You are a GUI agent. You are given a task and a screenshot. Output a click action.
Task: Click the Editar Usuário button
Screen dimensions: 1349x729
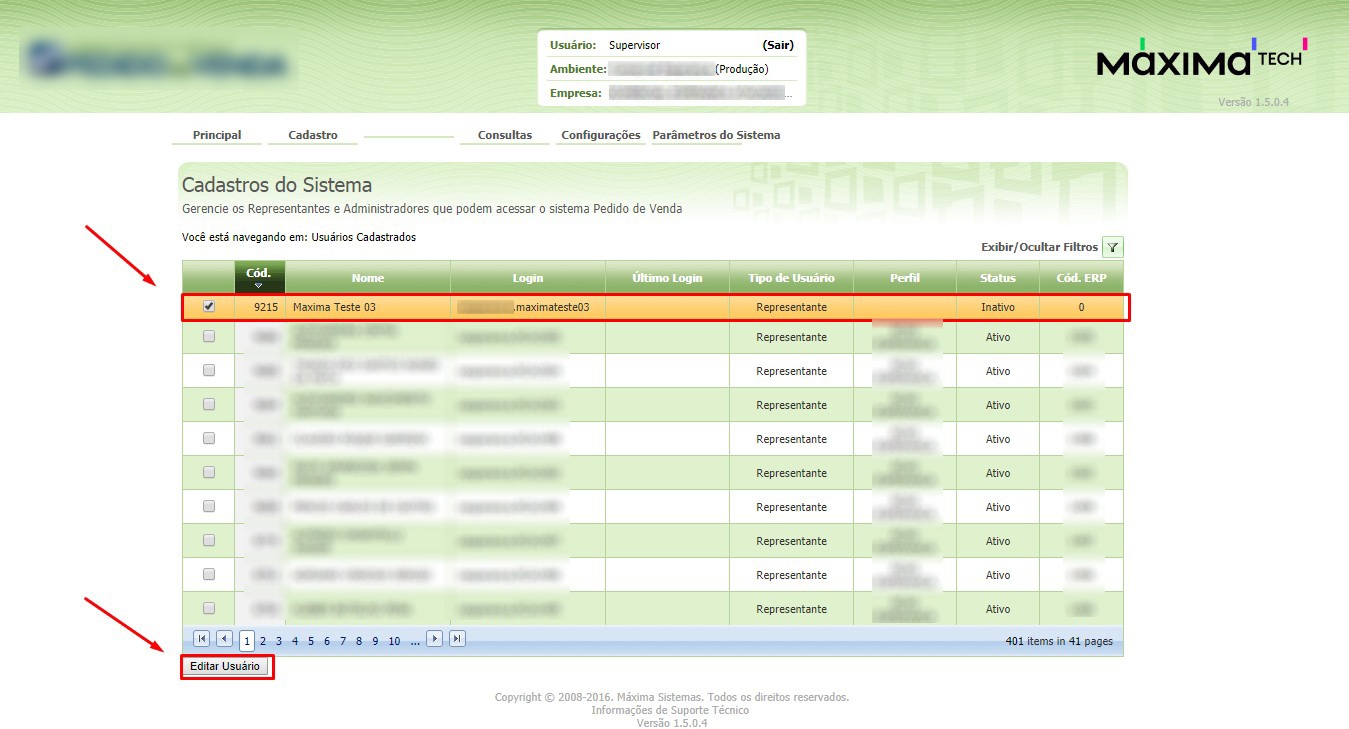225,666
